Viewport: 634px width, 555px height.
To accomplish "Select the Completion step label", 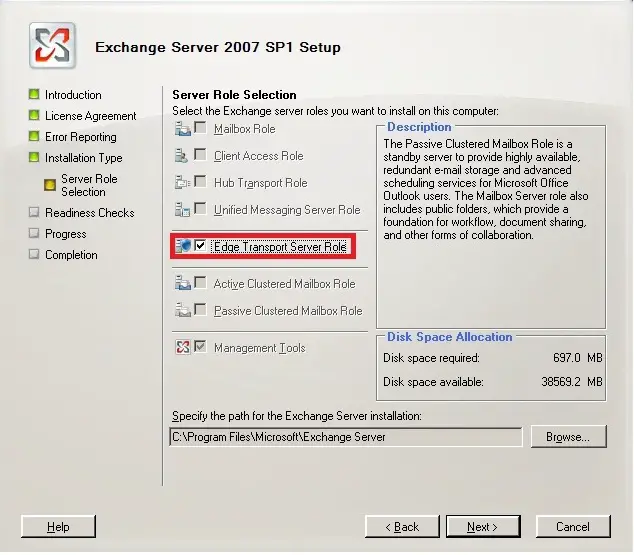I will pos(71,255).
